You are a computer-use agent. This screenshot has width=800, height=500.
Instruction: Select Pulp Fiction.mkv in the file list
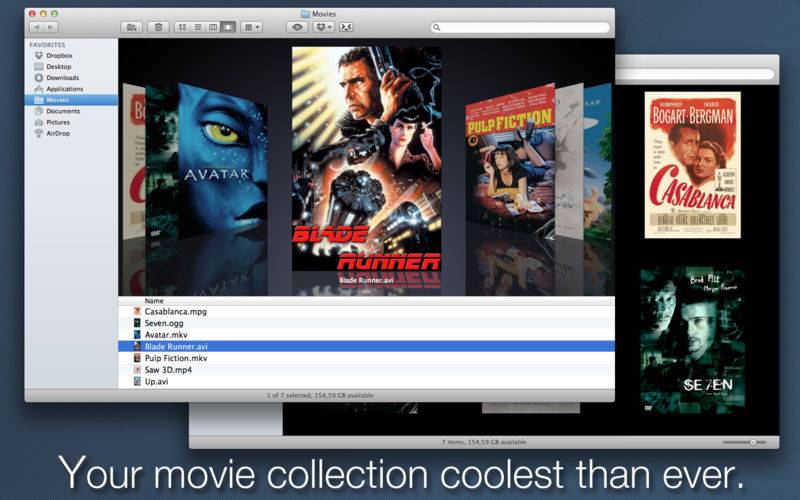(366, 358)
